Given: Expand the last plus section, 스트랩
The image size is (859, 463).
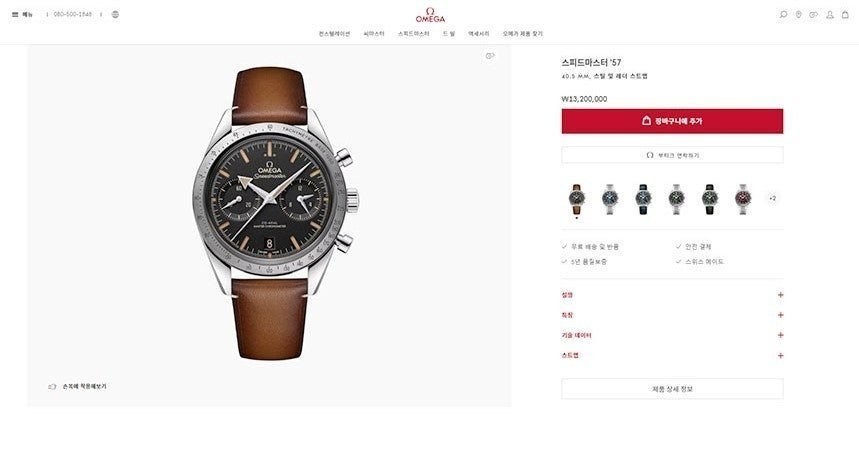Looking at the screenshot, I should pyautogui.click(x=672, y=355).
